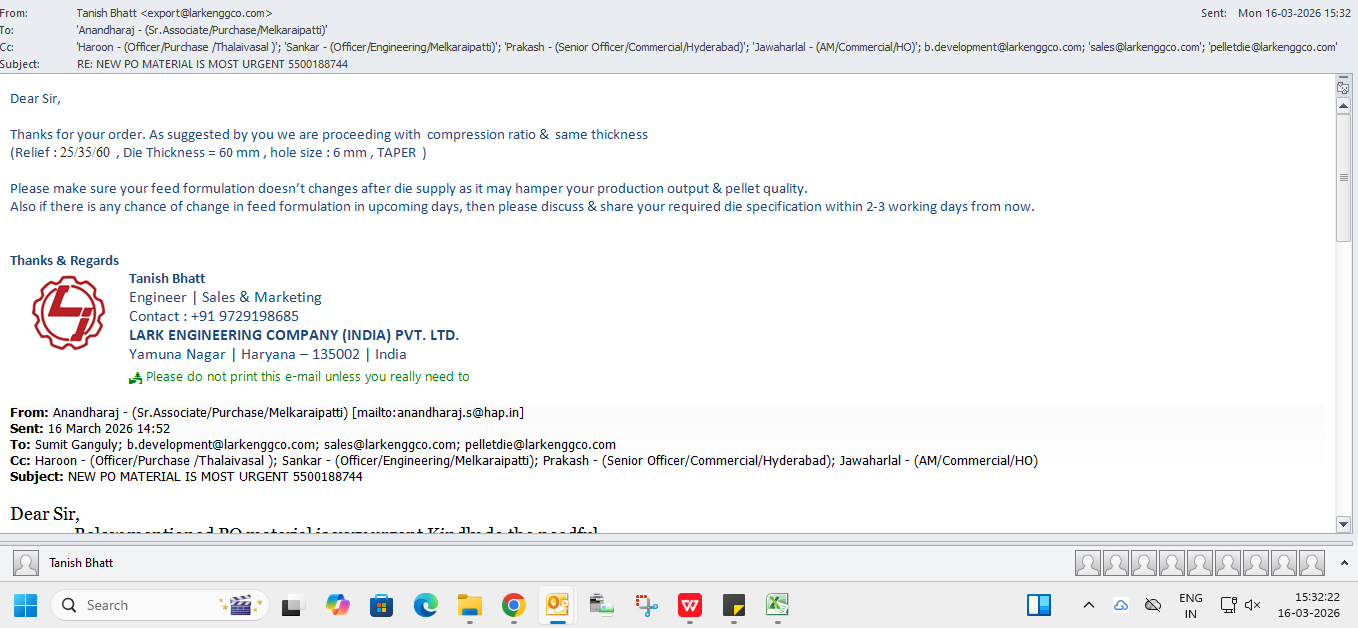The width and height of the screenshot is (1358, 628).
Task: Open Outlook from the taskbar
Action: 555,605
